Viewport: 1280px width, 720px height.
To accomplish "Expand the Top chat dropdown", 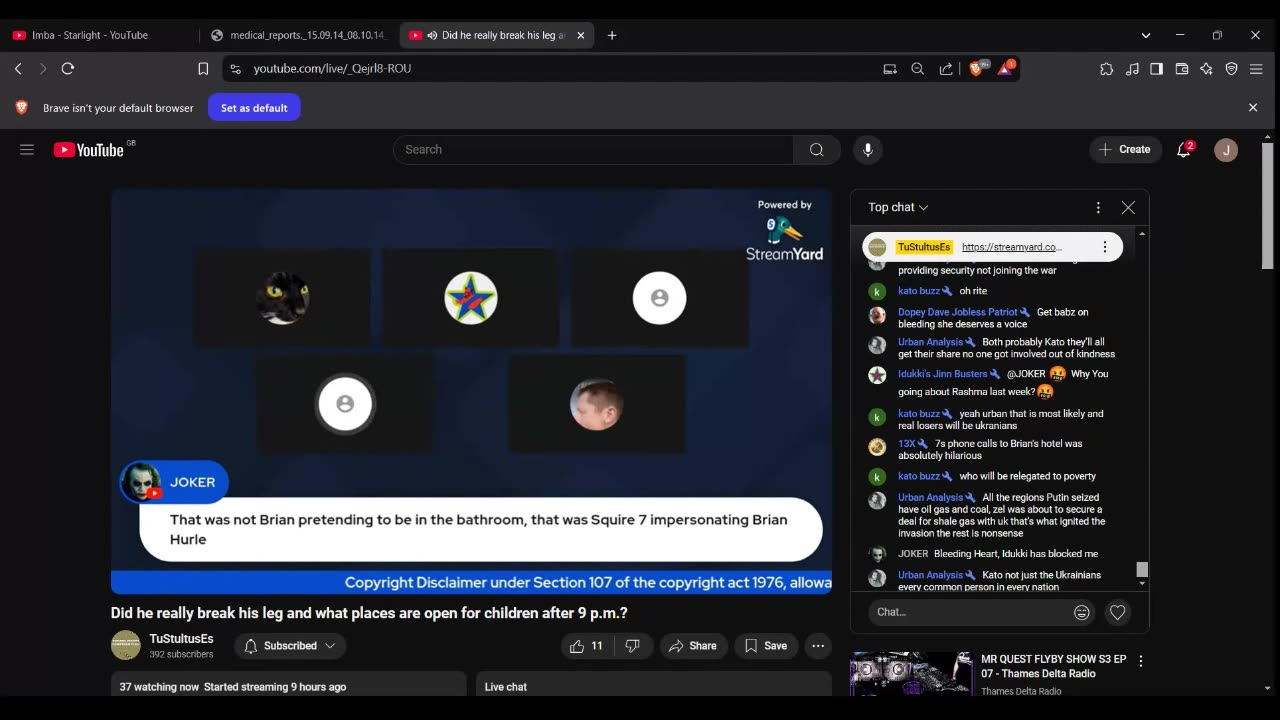I will coord(898,207).
